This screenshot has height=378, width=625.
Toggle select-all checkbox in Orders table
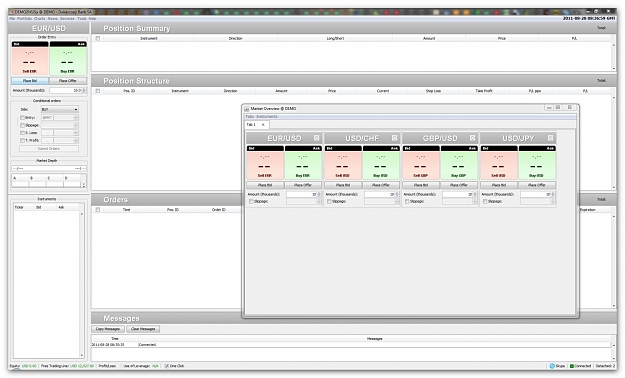[x=98, y=209]
